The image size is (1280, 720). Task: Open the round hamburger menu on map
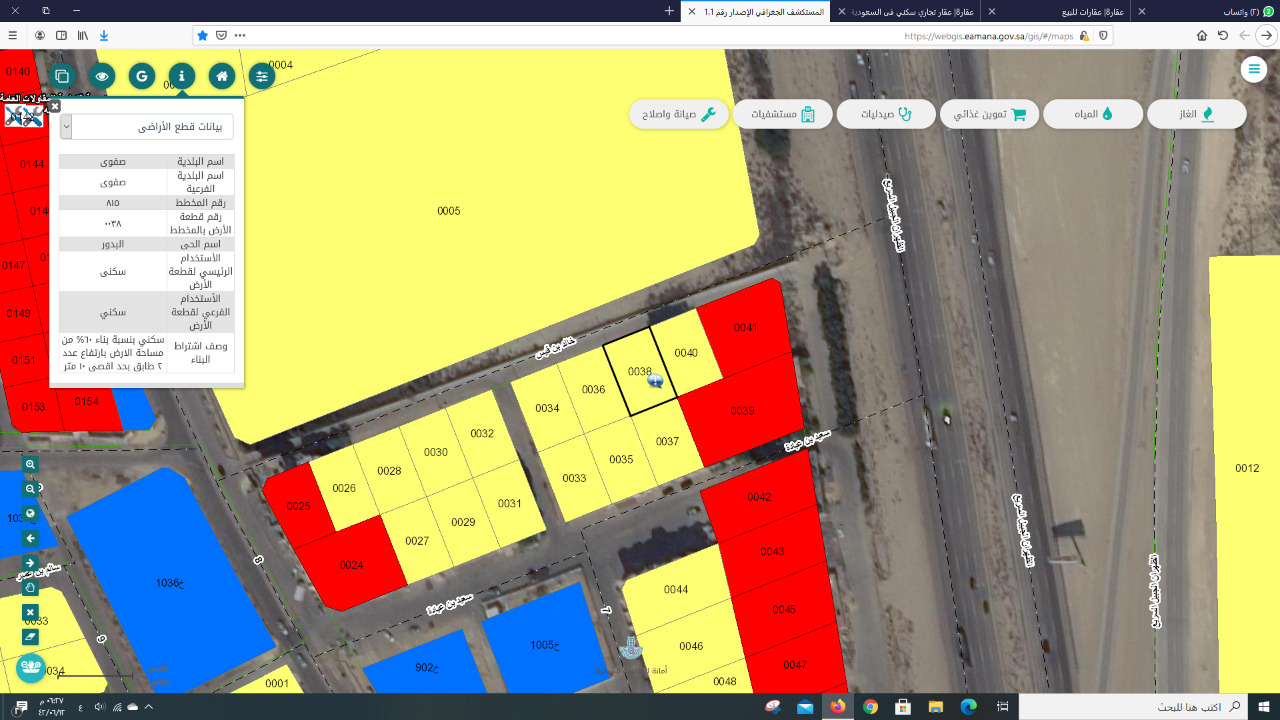[1253, 69]
